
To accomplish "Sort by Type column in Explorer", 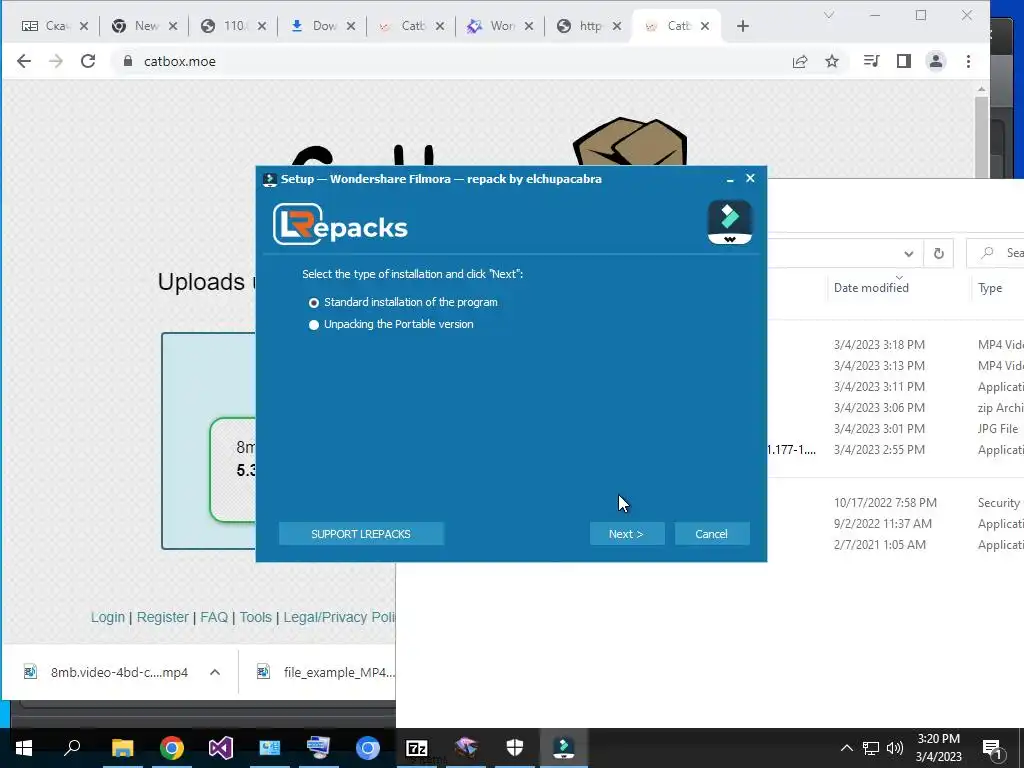I will (990, 288).
